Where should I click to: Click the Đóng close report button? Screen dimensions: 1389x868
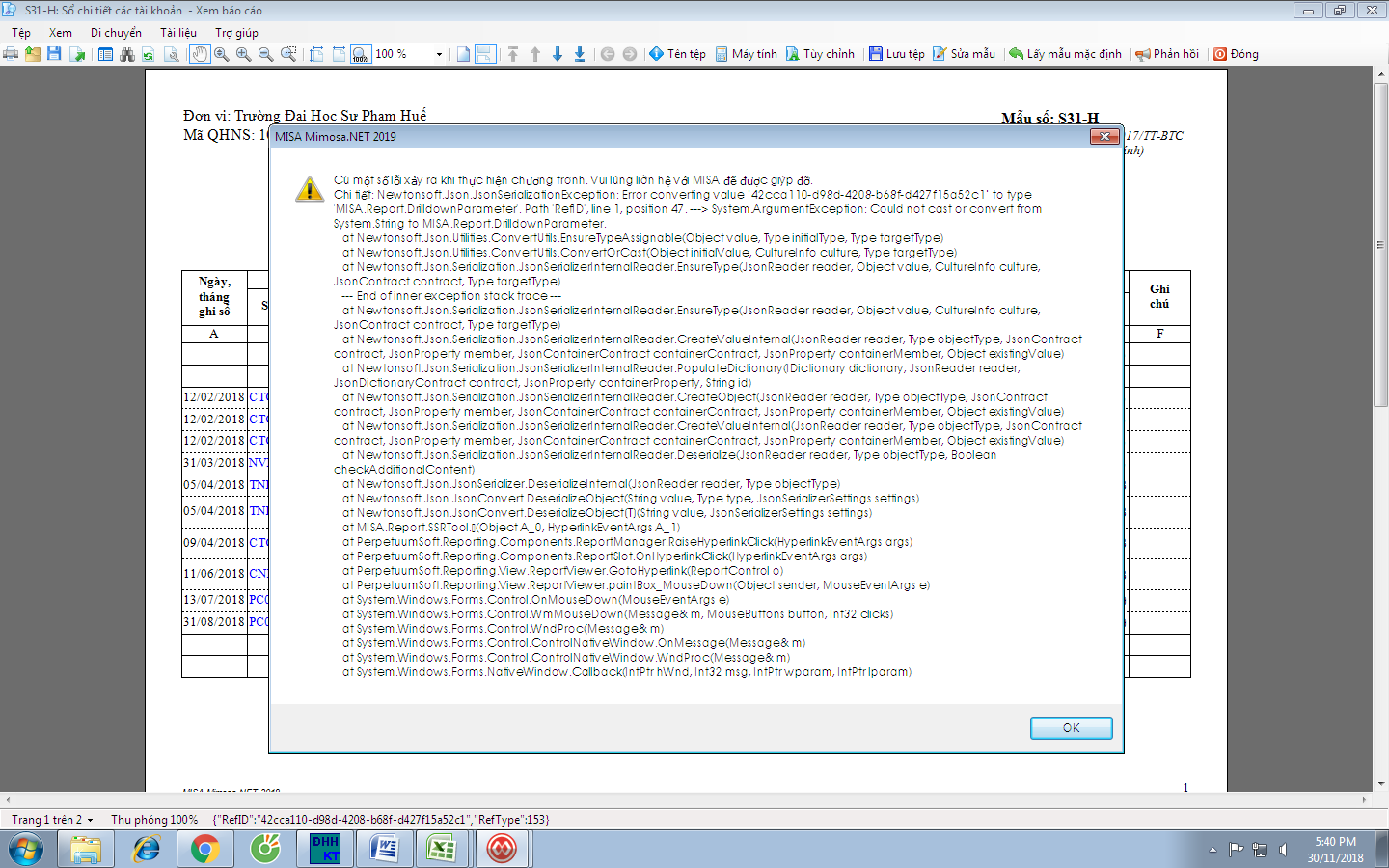point(1236,54)
